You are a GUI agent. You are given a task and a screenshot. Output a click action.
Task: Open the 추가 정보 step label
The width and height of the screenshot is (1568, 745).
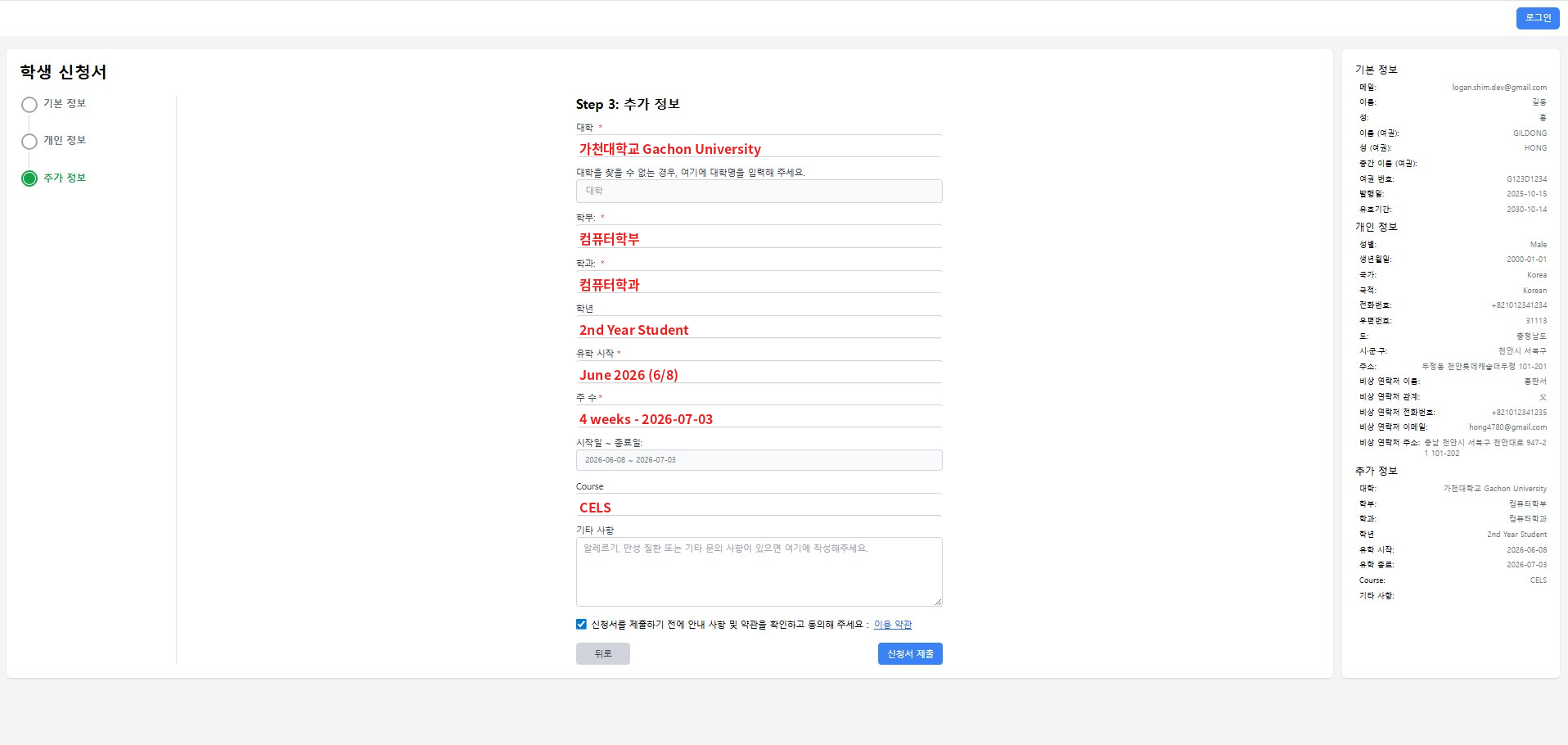[65, 178]
